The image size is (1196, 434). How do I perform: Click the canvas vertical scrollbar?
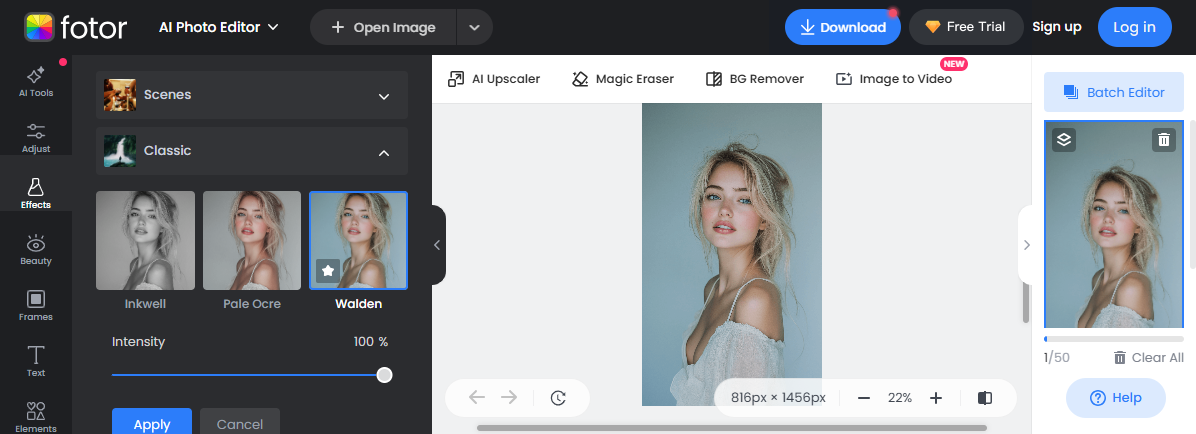click(x=1026, y=304)
